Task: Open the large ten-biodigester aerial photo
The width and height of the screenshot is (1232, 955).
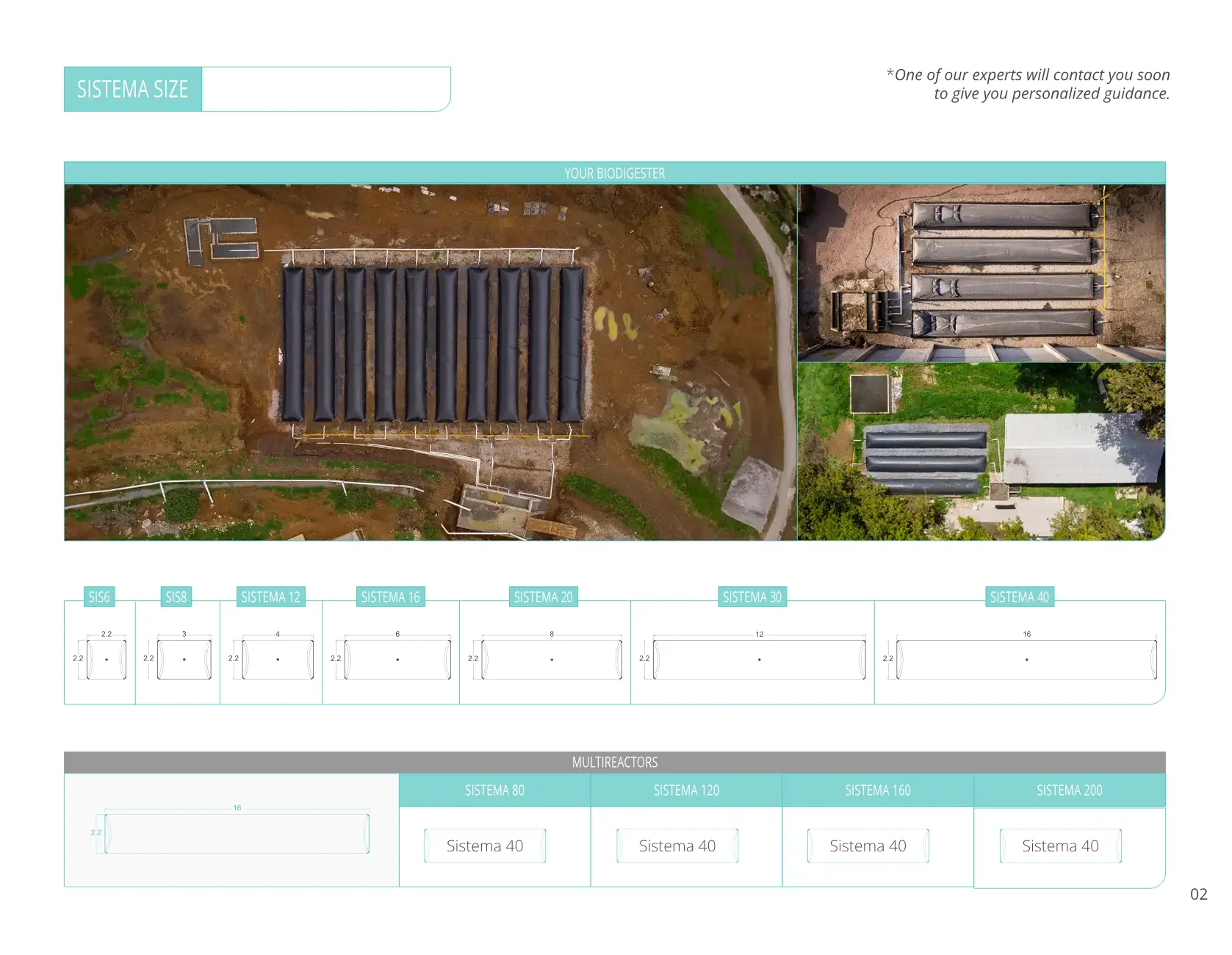Action: pos(431,362)
